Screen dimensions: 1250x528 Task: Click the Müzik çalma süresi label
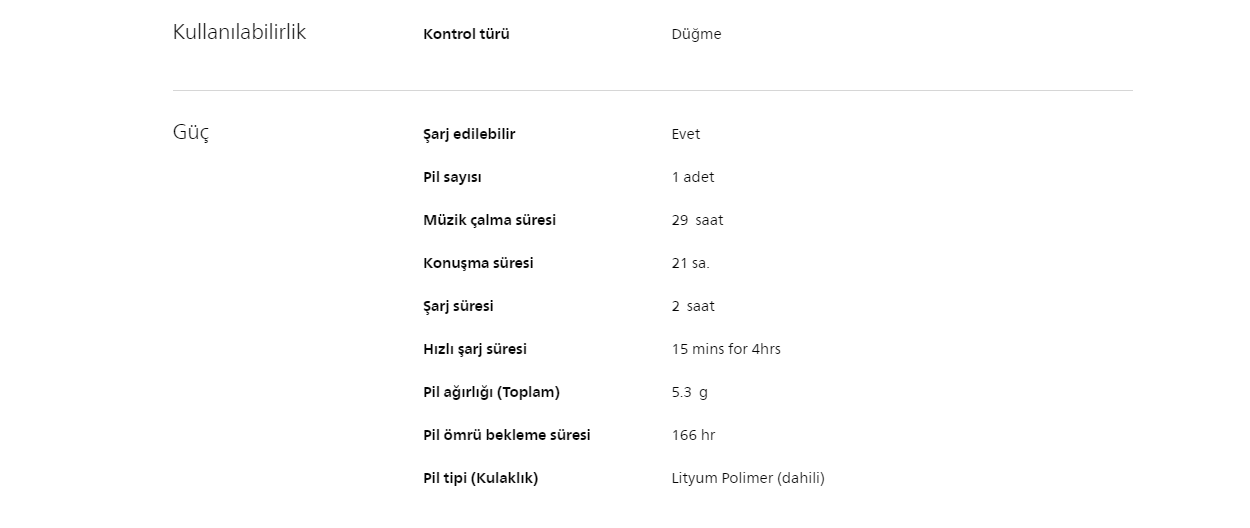489,220
